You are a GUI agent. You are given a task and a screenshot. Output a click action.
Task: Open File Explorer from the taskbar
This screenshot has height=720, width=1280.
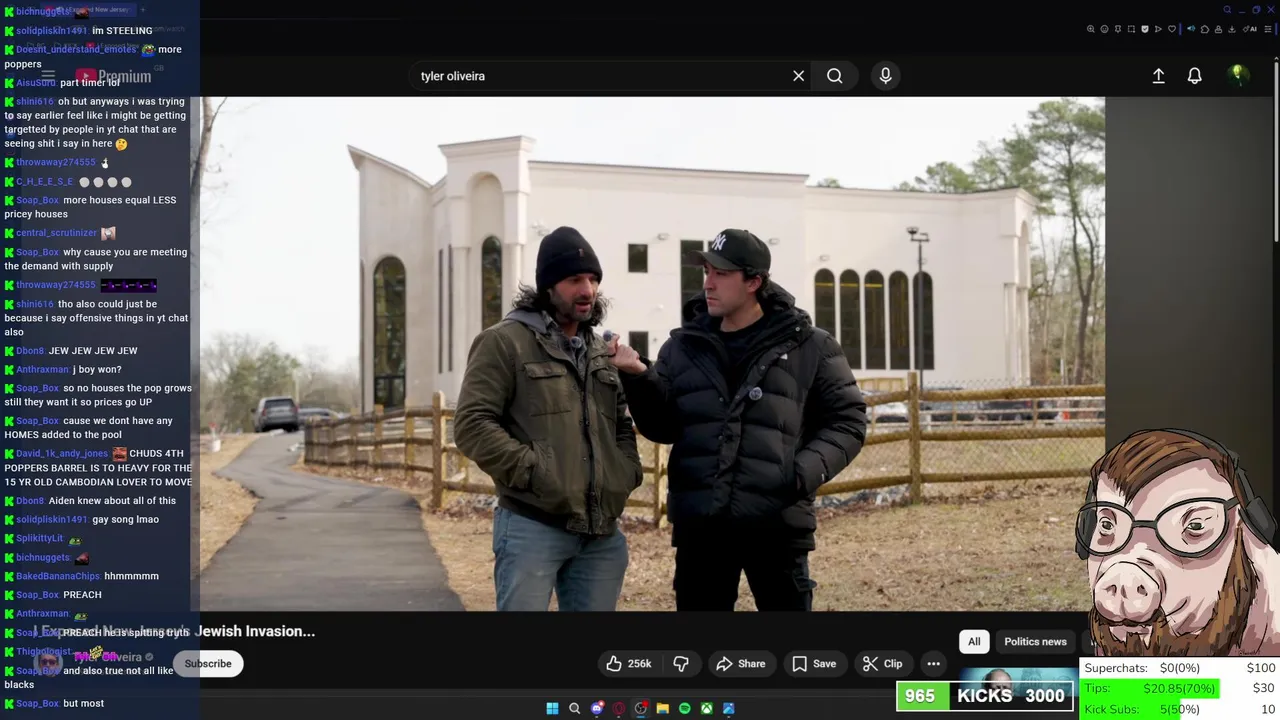click(662, 708)
